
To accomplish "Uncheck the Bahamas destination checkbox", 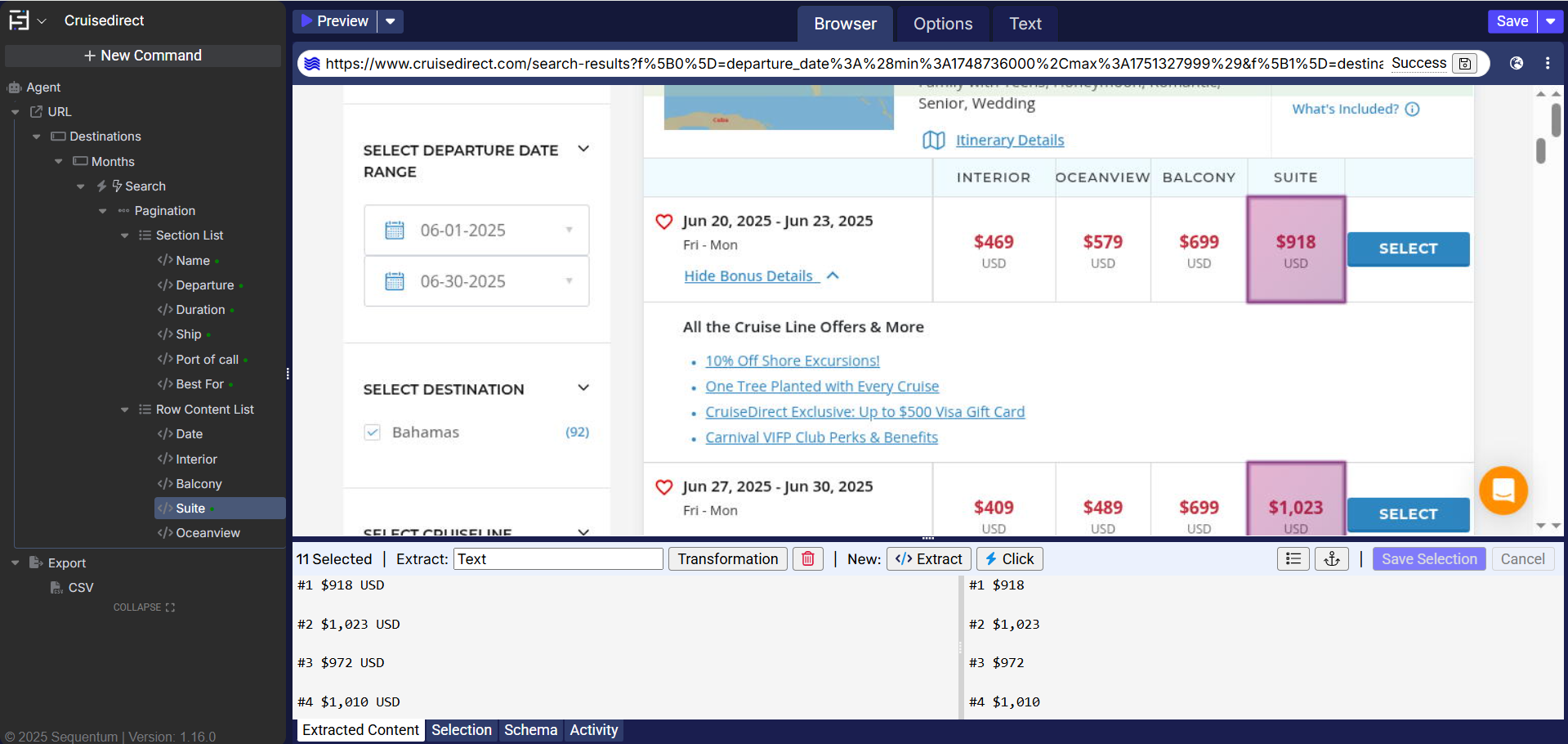I will click(x=373, y=433).
